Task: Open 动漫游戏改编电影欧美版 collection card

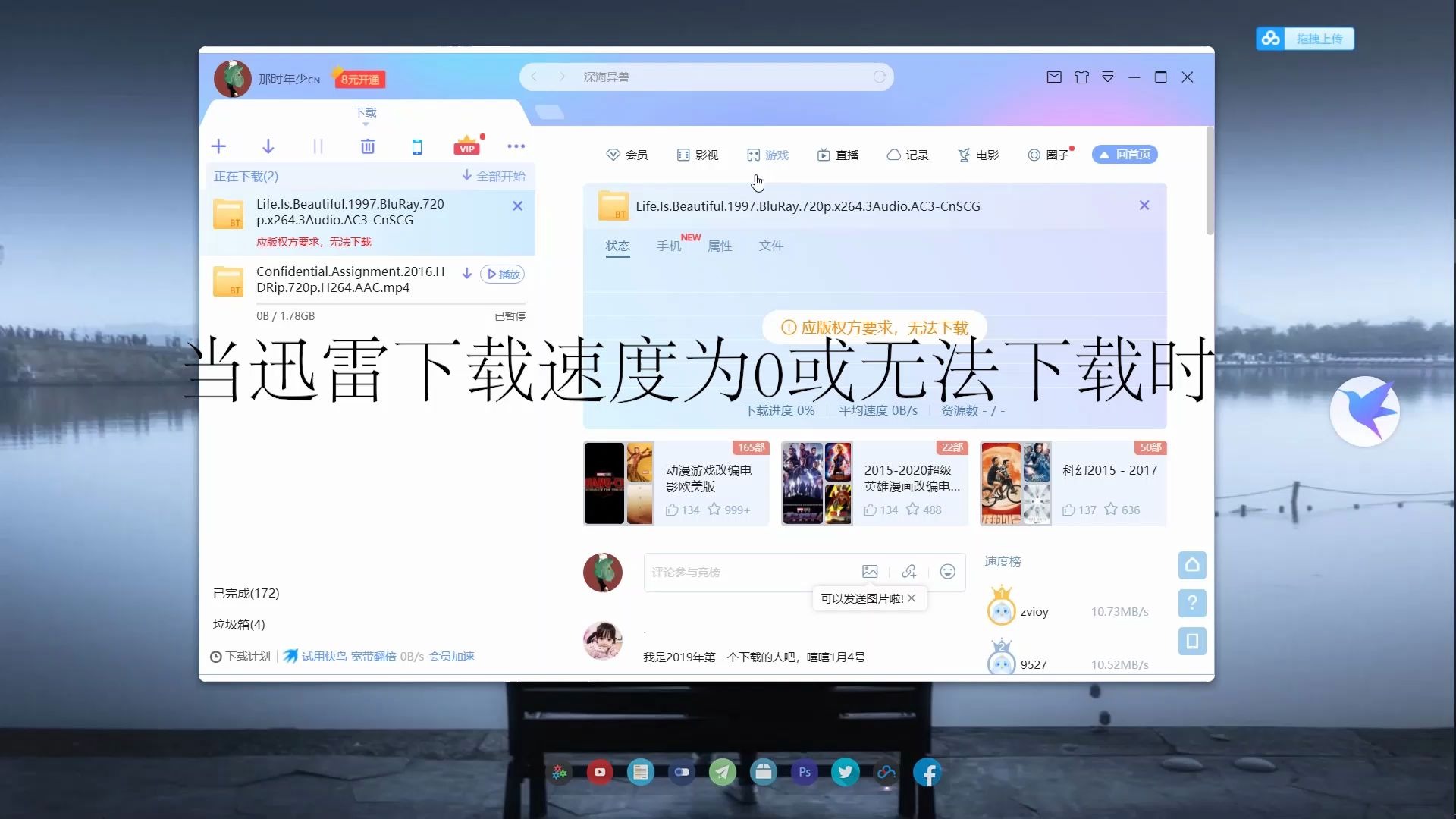Action: pos(676,483)
